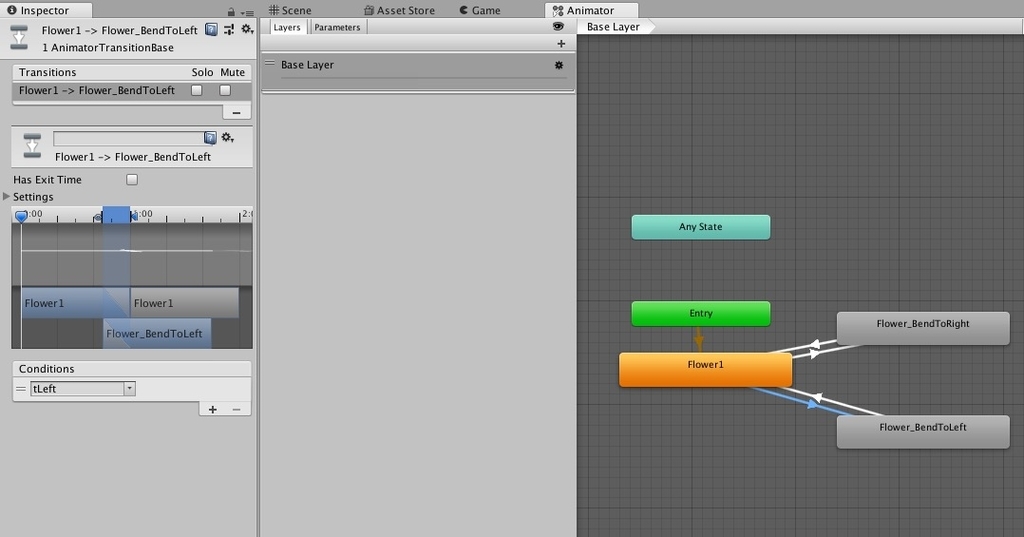The image size is (1024, 537).
Task: Select the Flower_BendToLeft state node
Action: pos(923,432)
